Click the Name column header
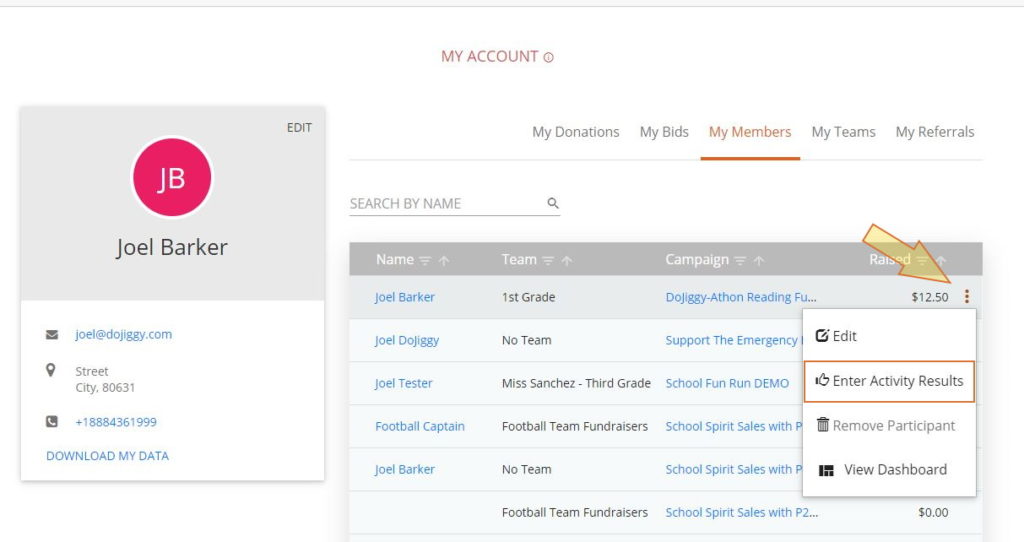1024x542 pixels. [394, 260]
